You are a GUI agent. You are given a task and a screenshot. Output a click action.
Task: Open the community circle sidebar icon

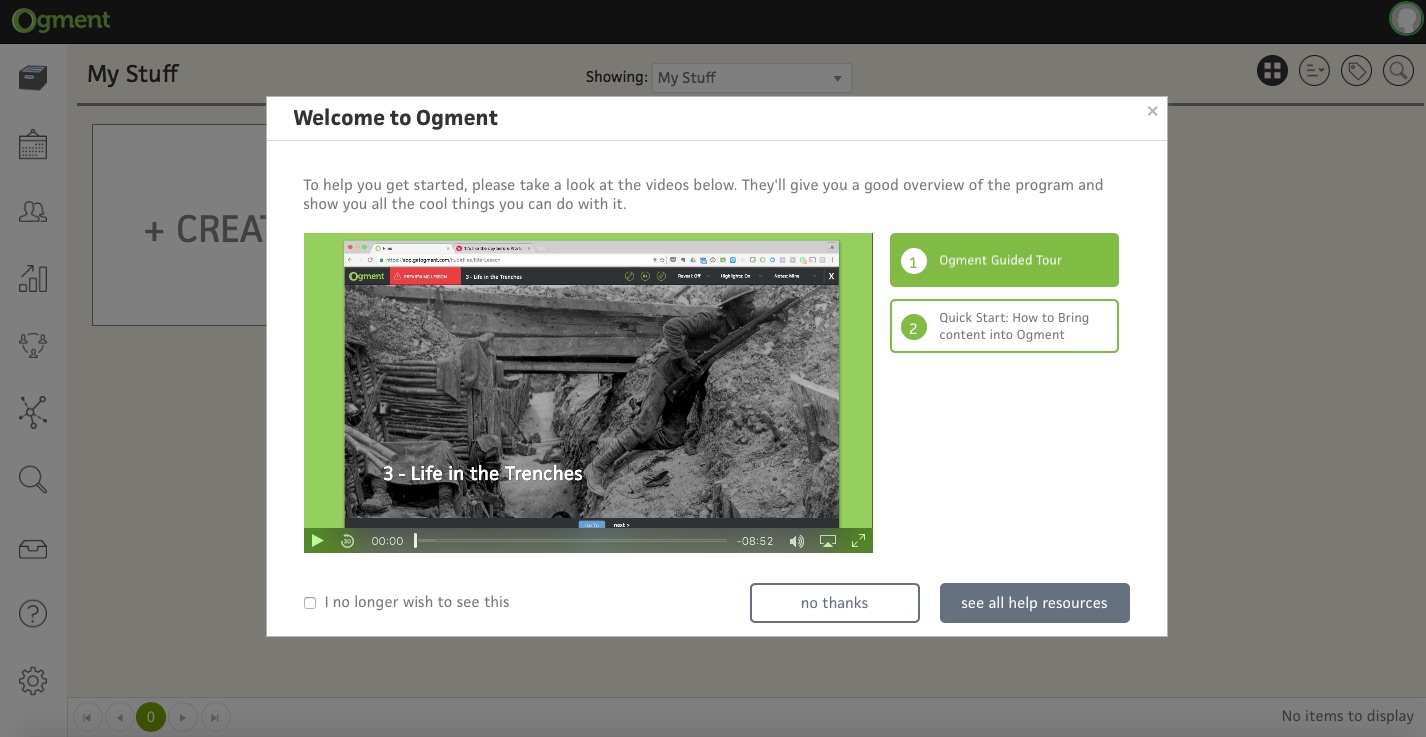33,345
